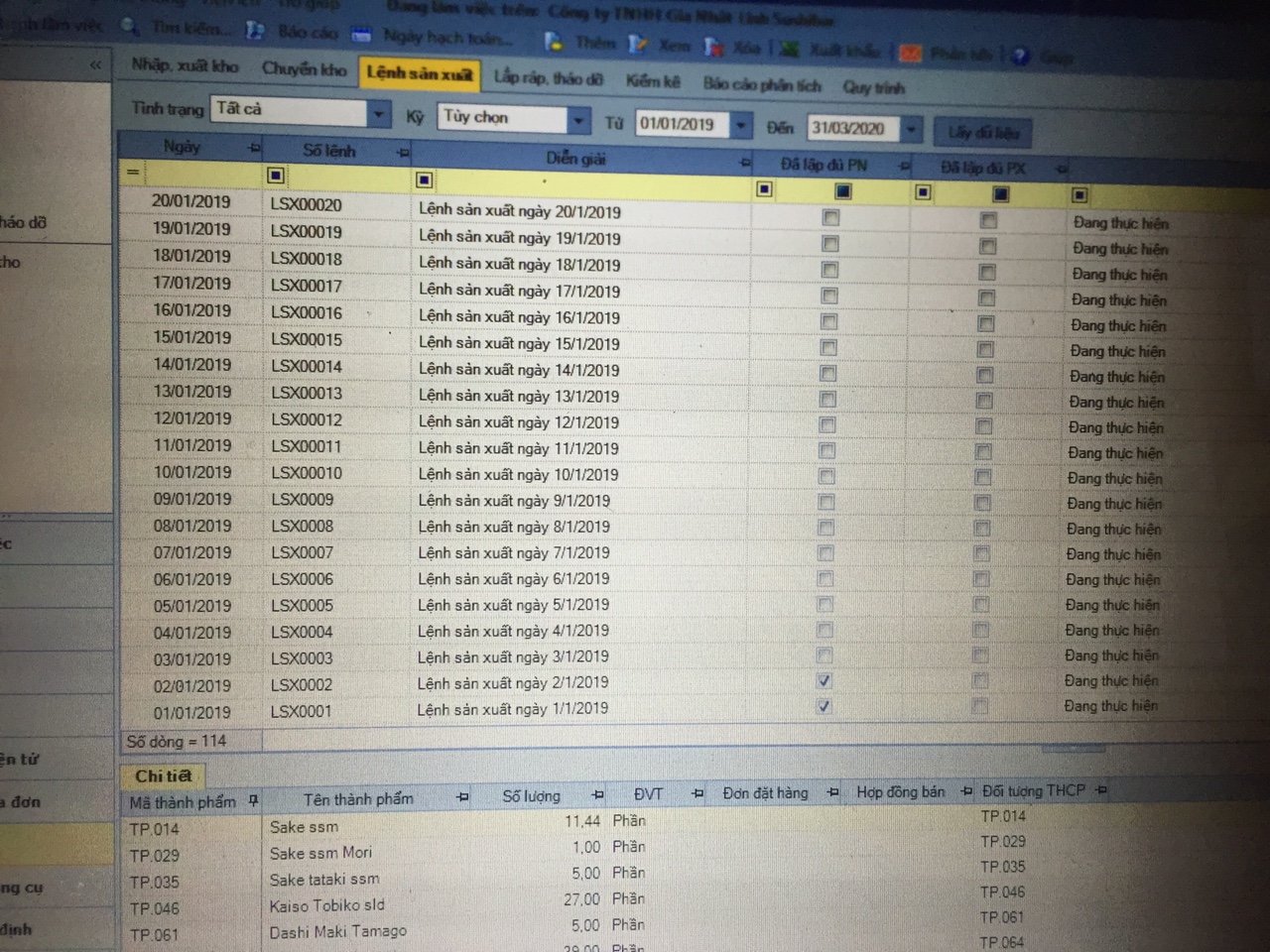Viewport: 1270px width, 952px height.
Task: Click the pin icon in the Diễn giải header
Action: [x=745, y=162]
